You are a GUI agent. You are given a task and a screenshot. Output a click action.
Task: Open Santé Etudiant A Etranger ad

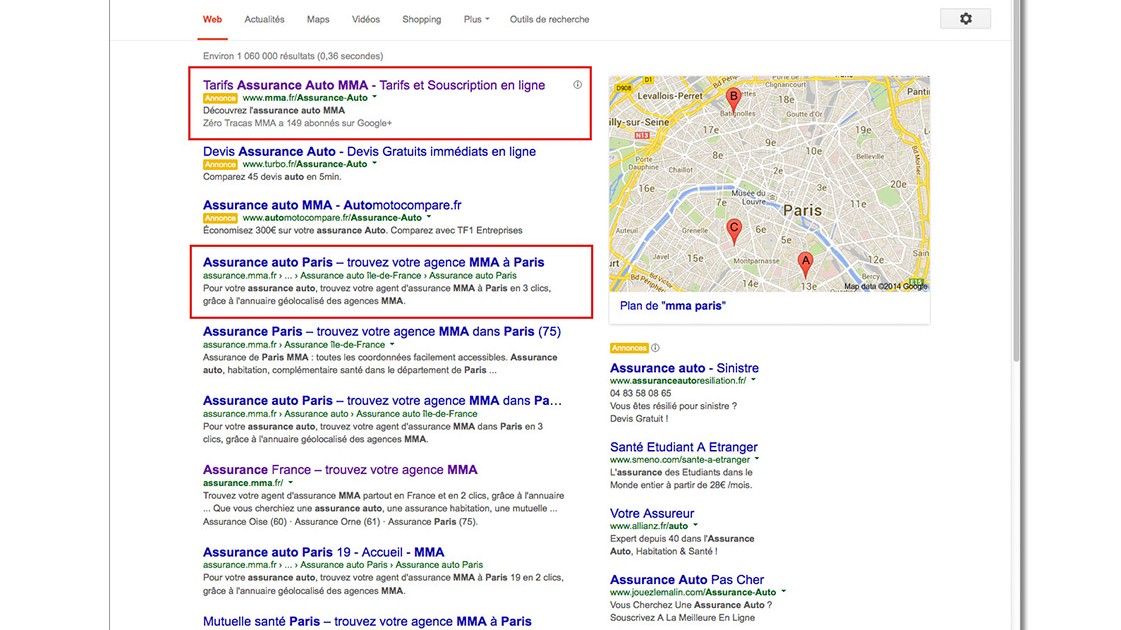(x=683, y=447)
